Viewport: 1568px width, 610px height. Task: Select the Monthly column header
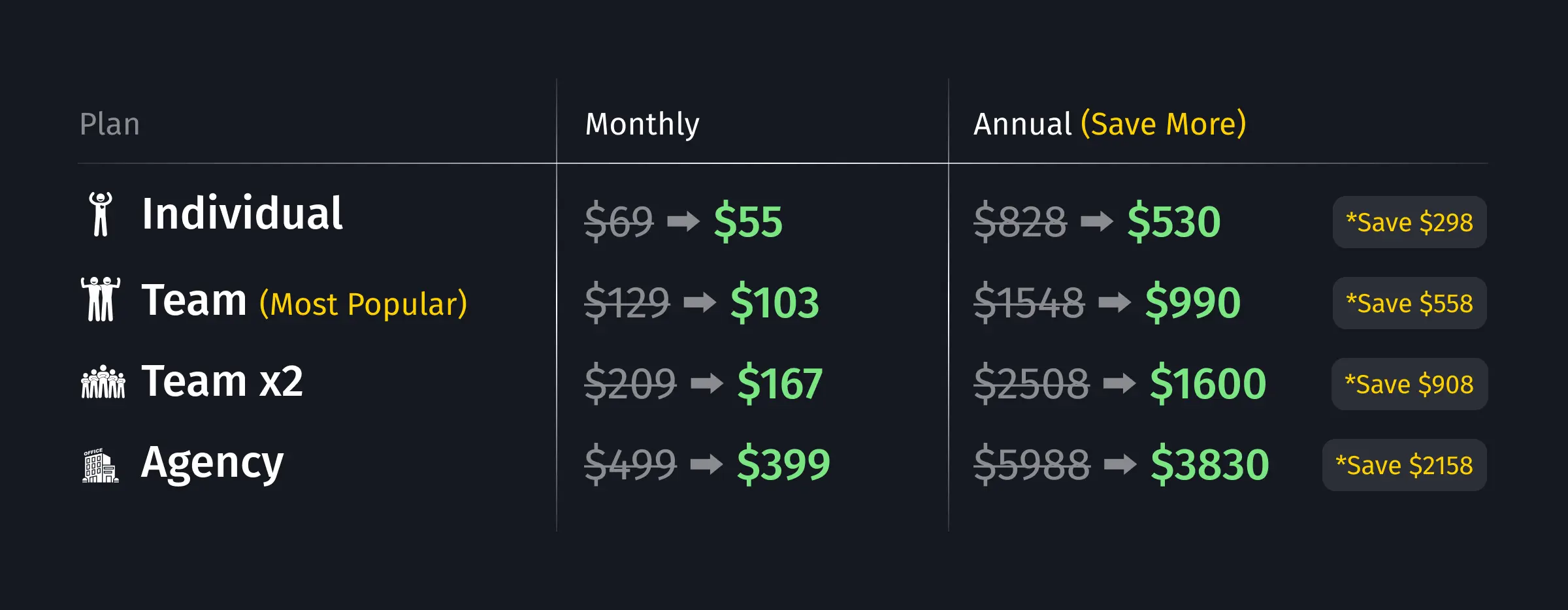642,124
